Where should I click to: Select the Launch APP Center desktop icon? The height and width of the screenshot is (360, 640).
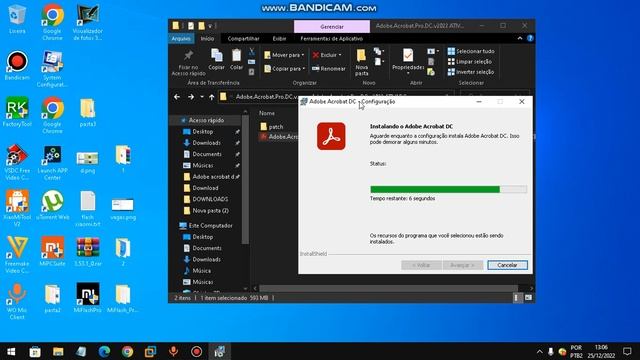click(x=52, y=162)
